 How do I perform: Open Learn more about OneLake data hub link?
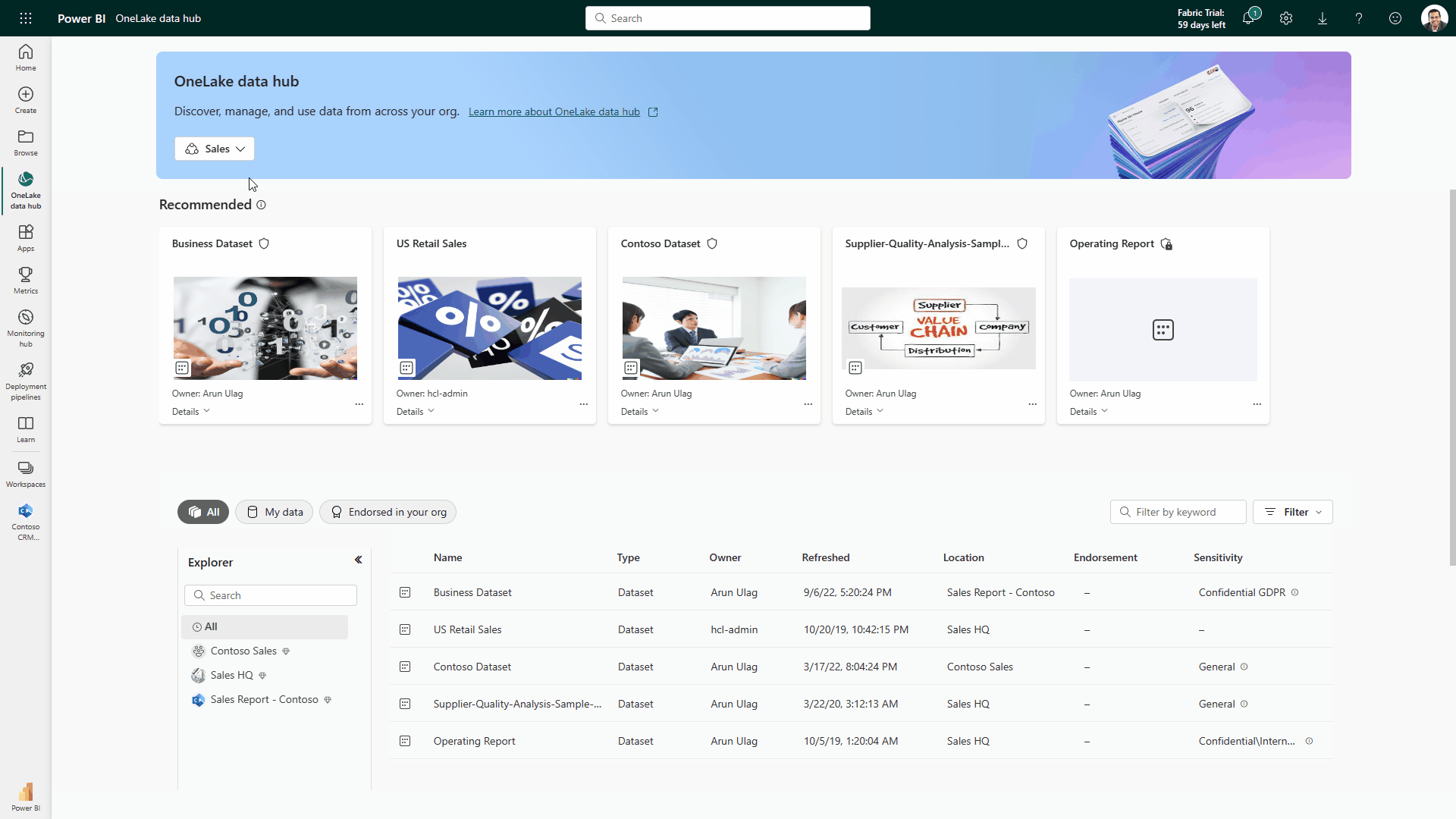(554, 111)
